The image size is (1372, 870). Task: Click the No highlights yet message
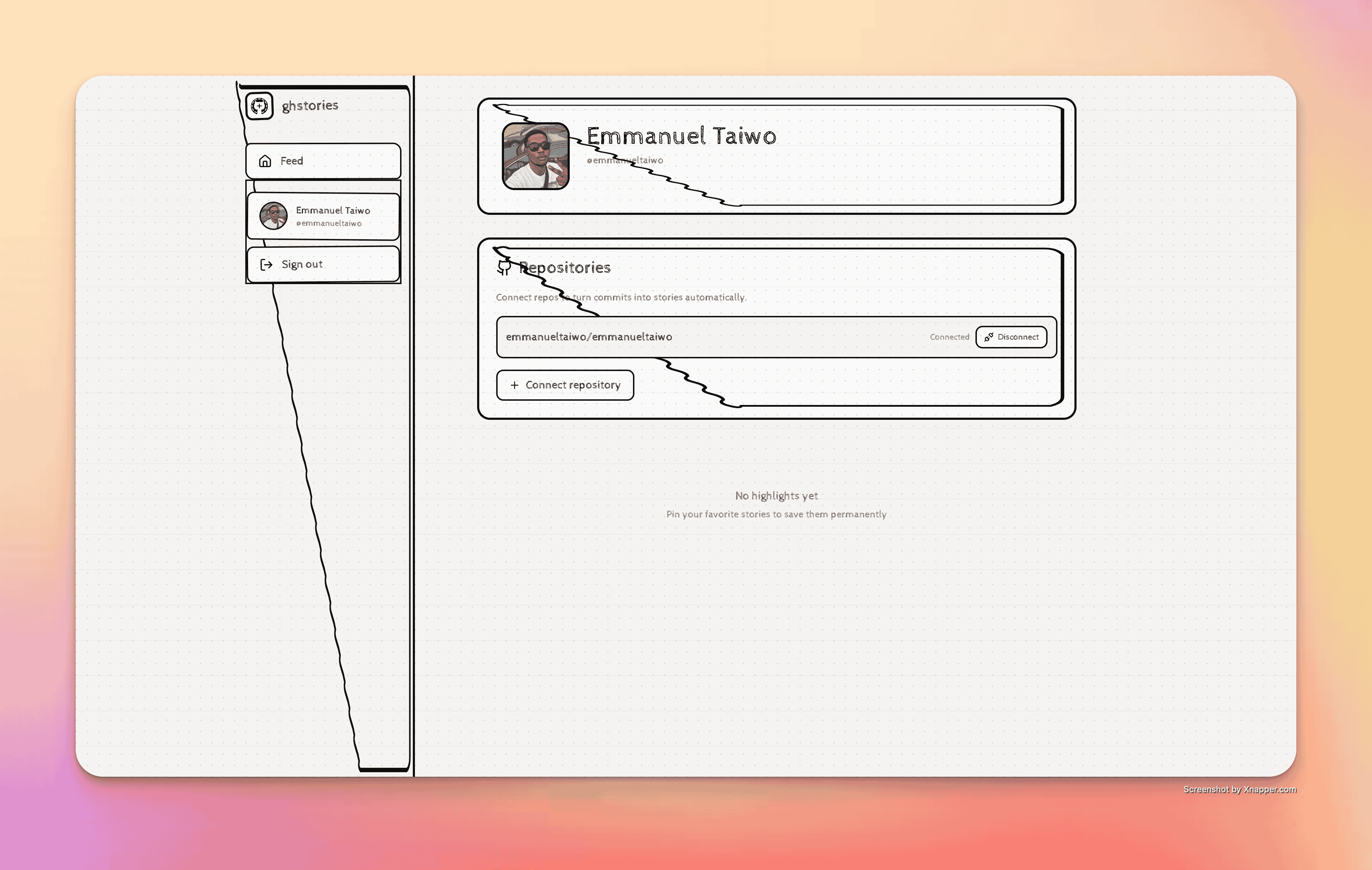click(x=776, y=496)
